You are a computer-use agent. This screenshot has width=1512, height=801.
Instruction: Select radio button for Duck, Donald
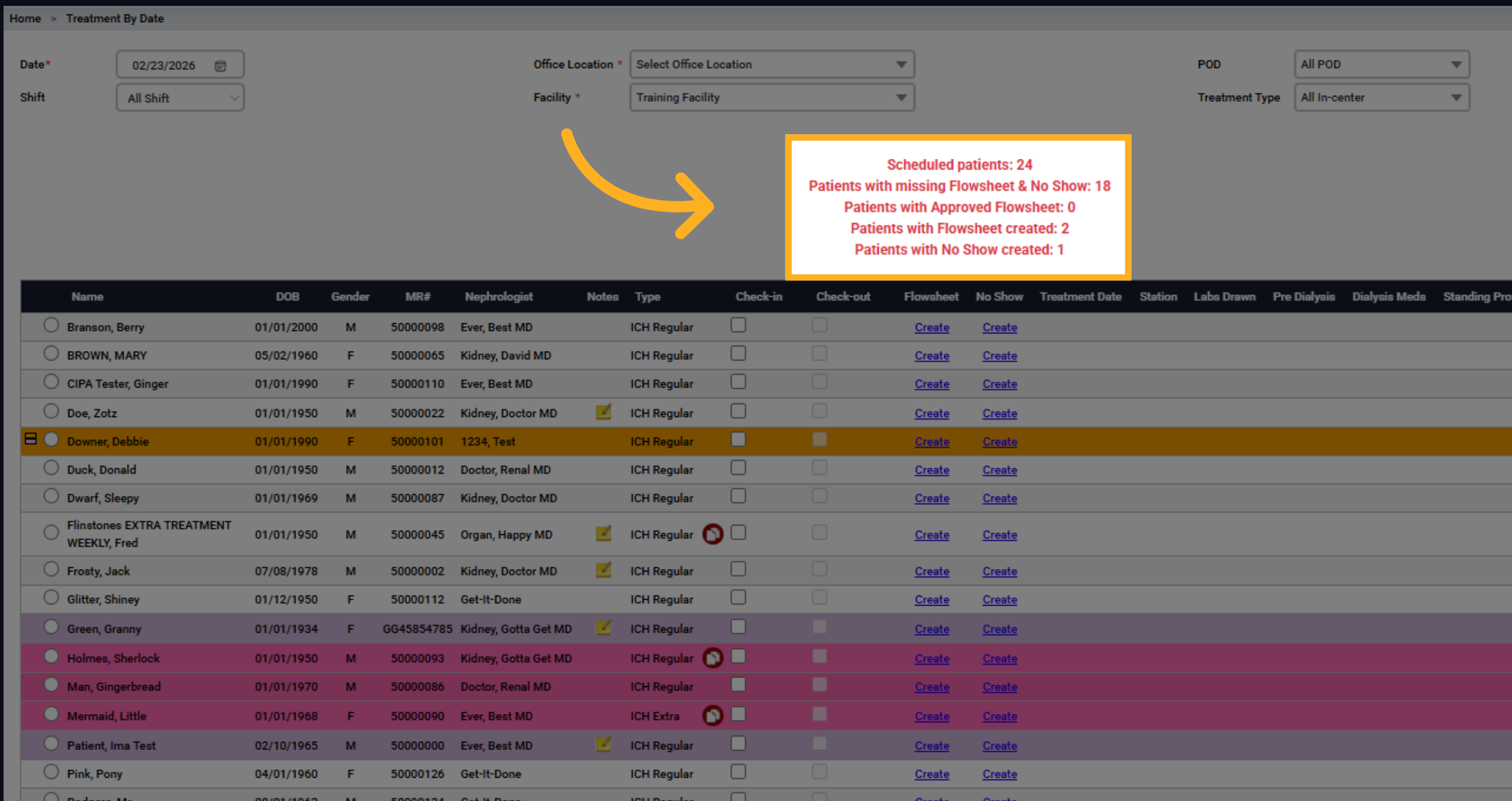click(x=51, y=468)
